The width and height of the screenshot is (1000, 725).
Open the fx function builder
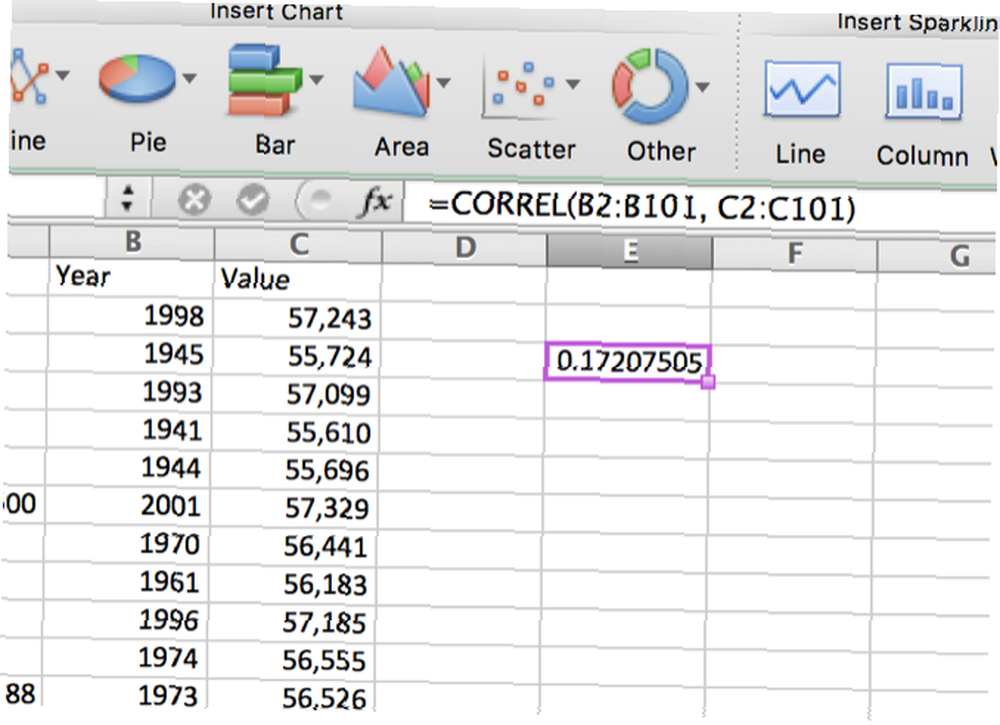[375, 203]
